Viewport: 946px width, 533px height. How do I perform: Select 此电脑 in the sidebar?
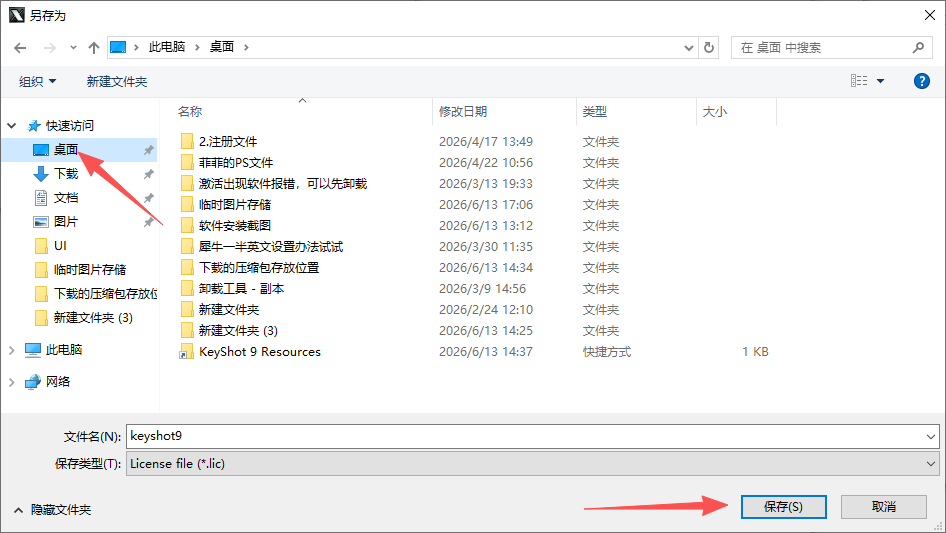(64, 349)
